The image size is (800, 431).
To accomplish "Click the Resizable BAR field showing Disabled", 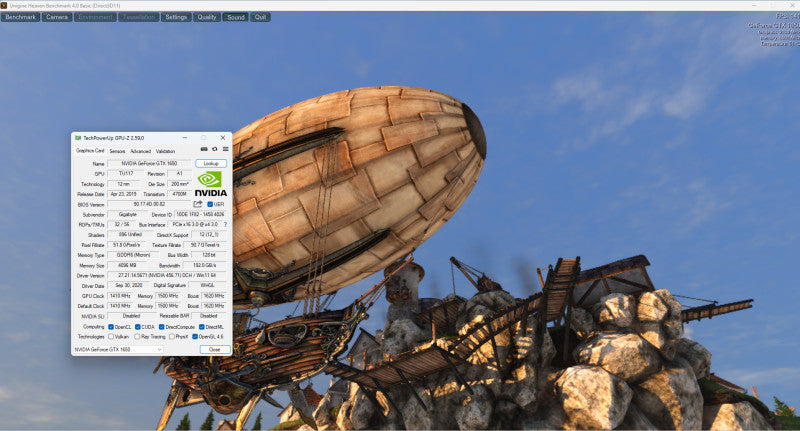I will coord(208,316).
